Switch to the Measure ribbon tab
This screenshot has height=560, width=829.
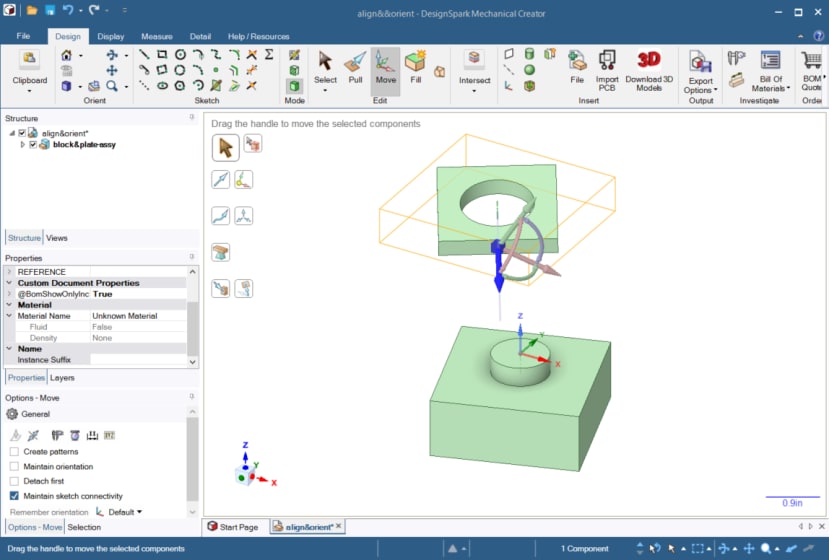coord(156,36)
